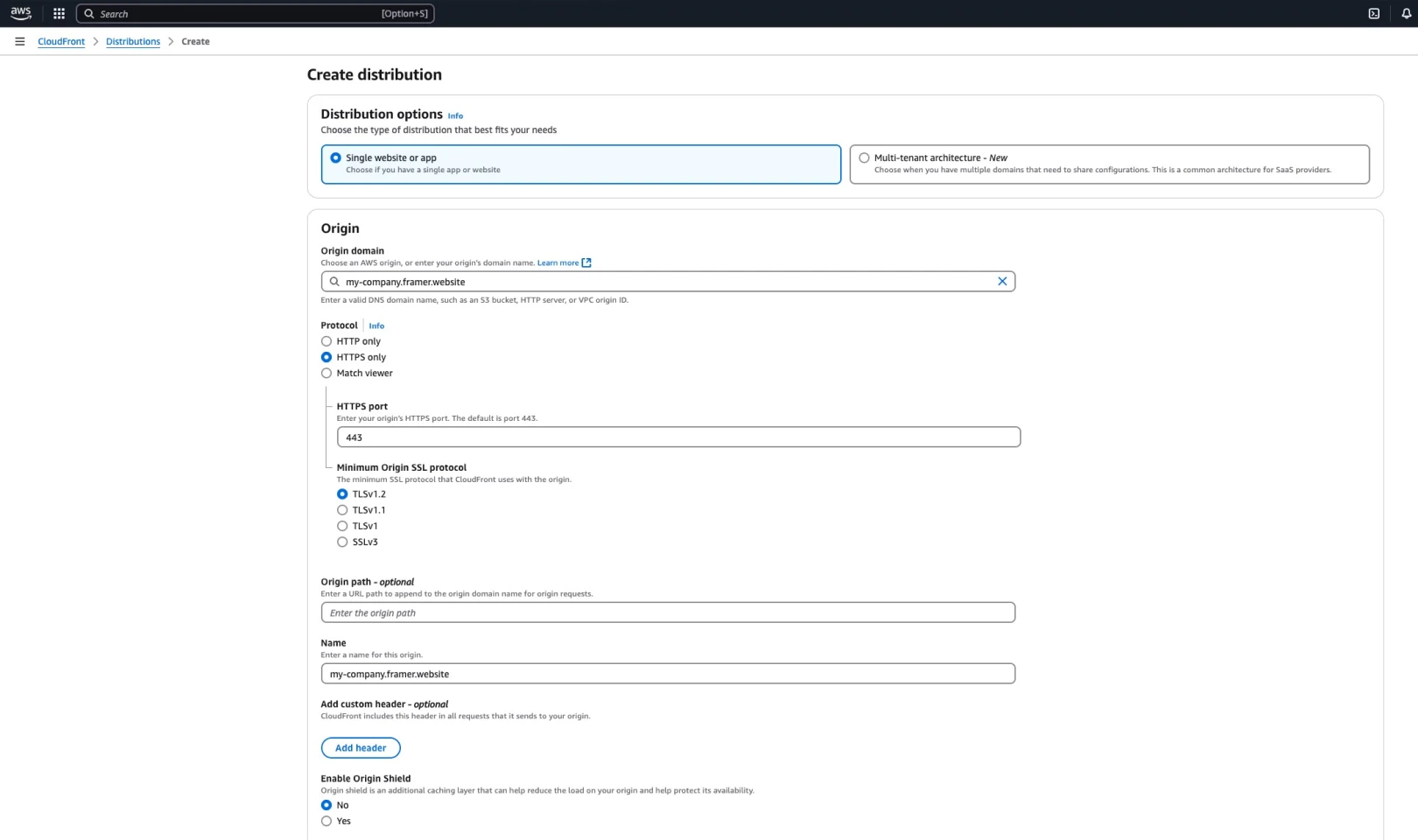This screenshot has width=1418, height=840.
Task: Click the Origin domain input field
Action: [x=668, y=282]
